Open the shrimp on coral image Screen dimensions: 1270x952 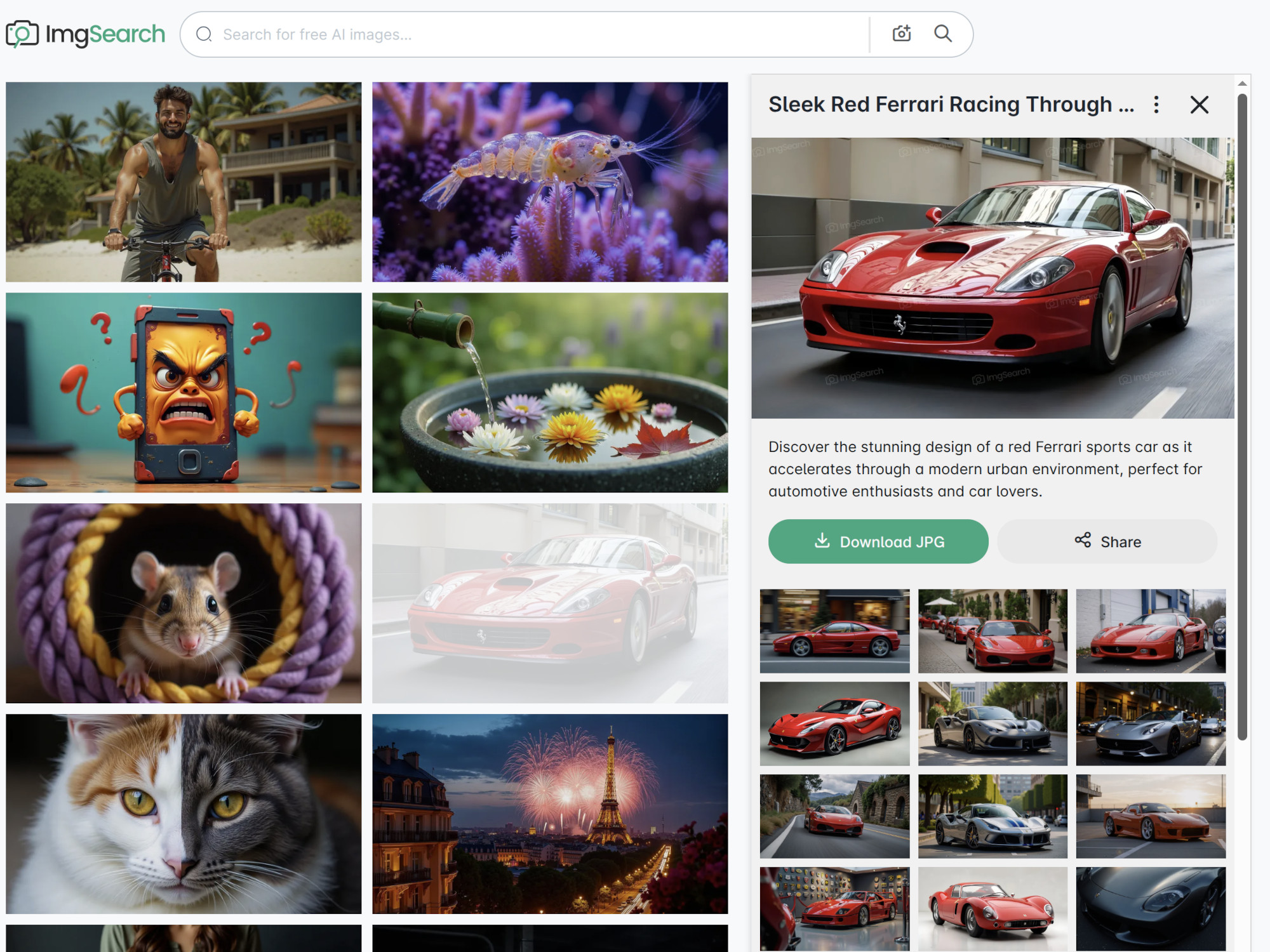pos(550,181)
